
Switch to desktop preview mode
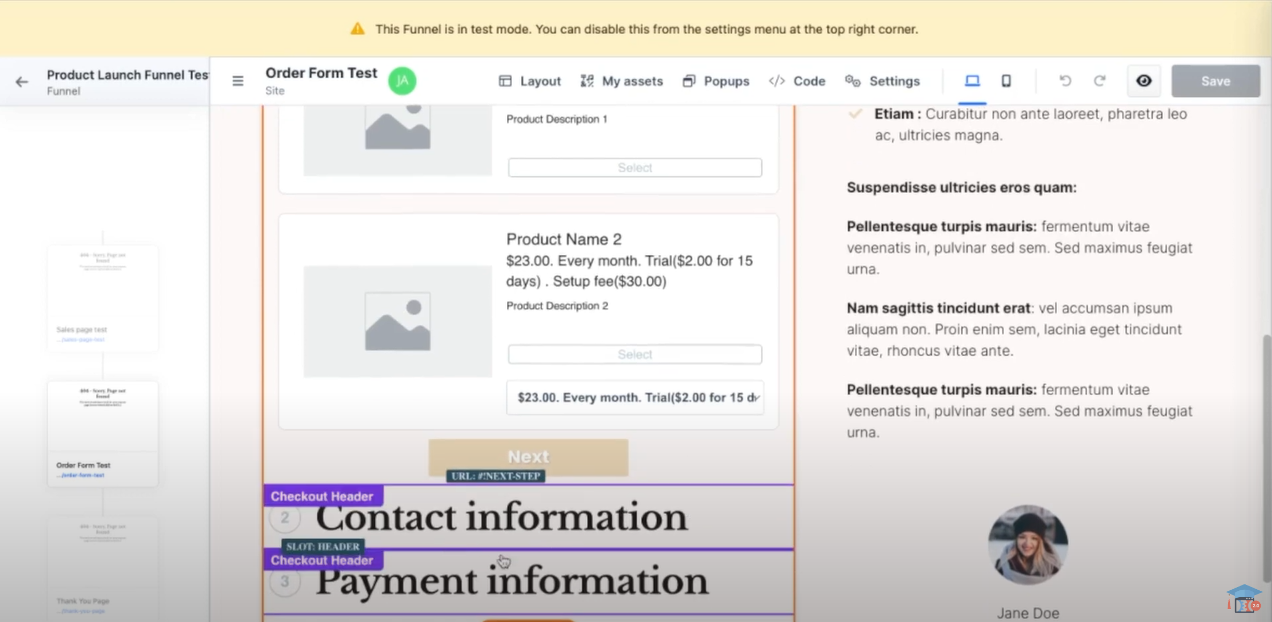click(971, 80)
